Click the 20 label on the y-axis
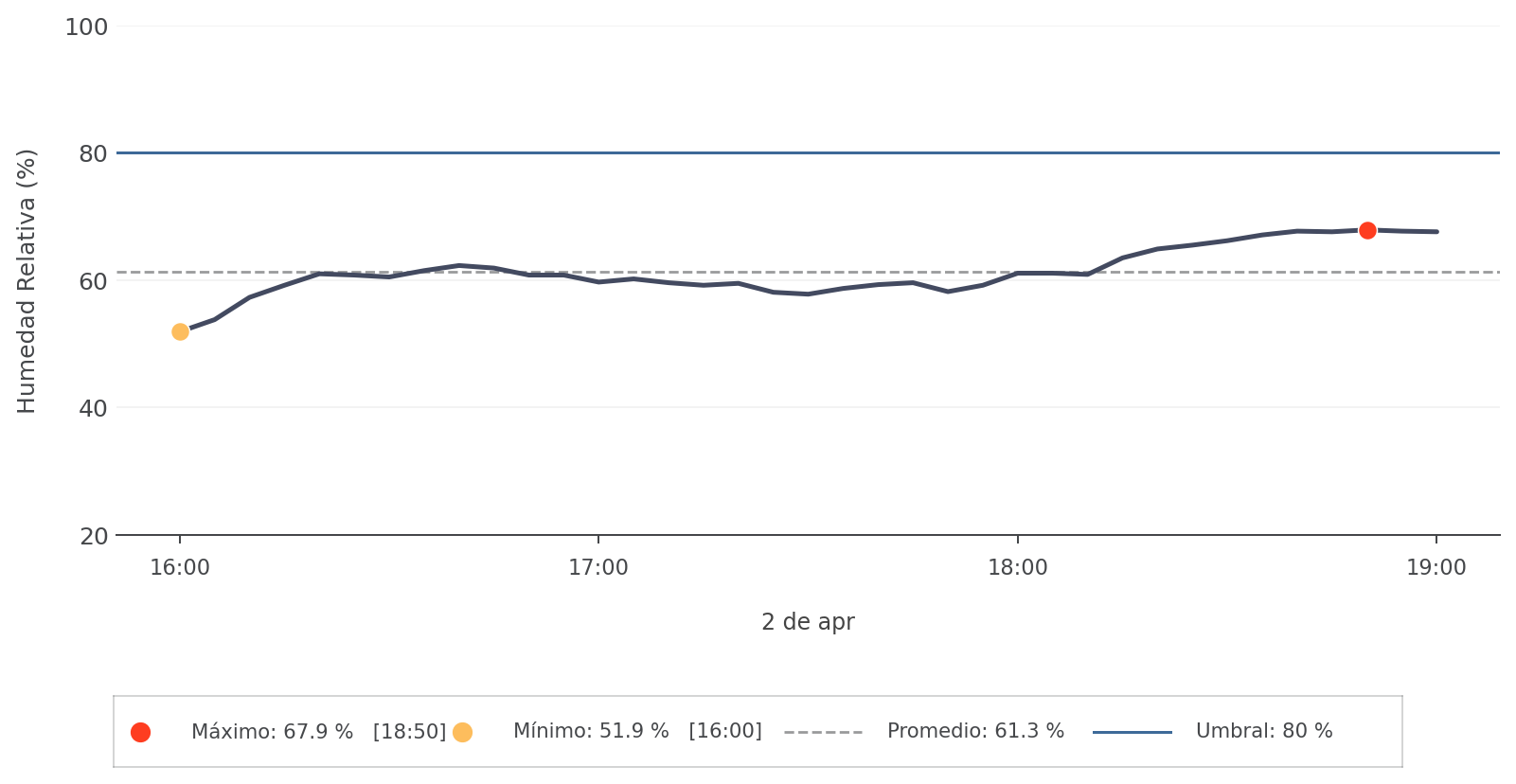This screenshot has width=1516, height=784. coord(93,537)
